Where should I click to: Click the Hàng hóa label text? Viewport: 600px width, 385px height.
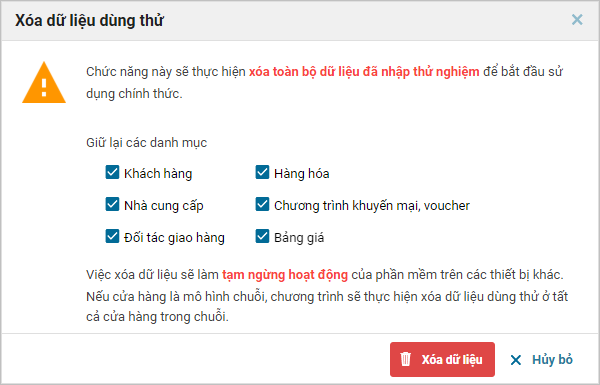tap(302, 174)
